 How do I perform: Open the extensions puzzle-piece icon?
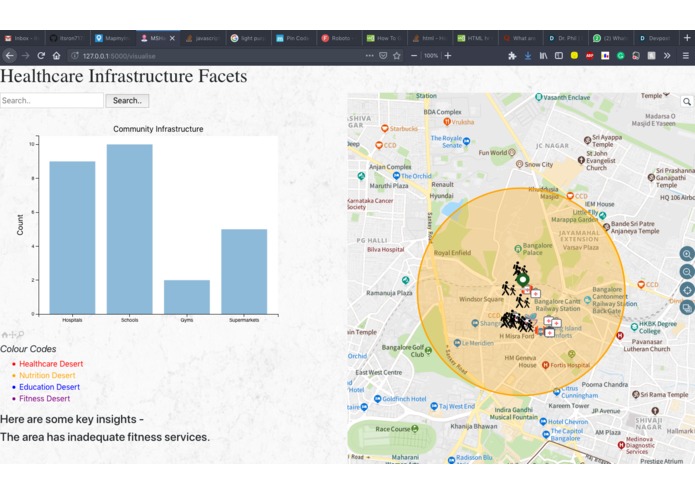point(512,56)
